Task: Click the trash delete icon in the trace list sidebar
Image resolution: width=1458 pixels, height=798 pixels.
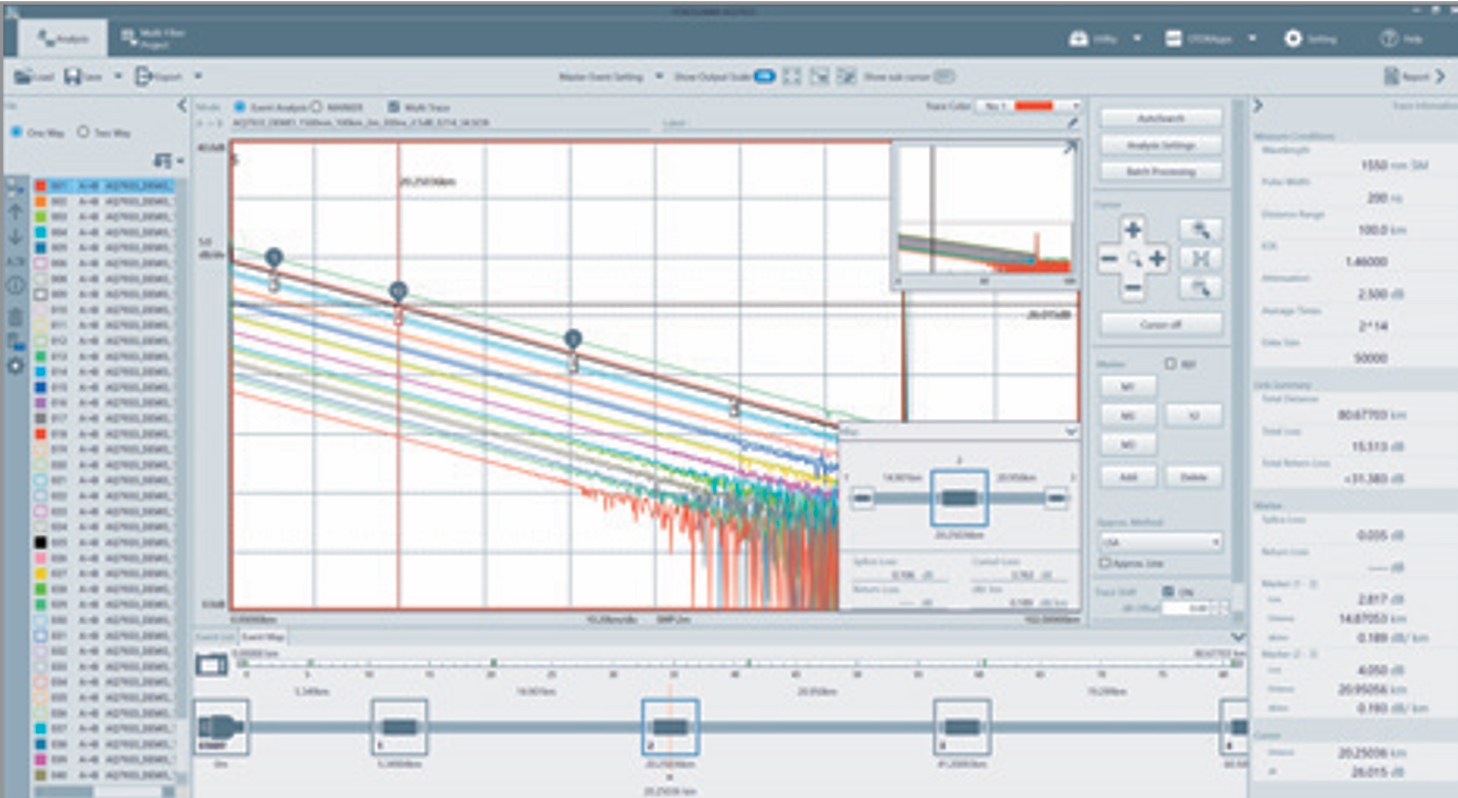Action: [15, 317]
